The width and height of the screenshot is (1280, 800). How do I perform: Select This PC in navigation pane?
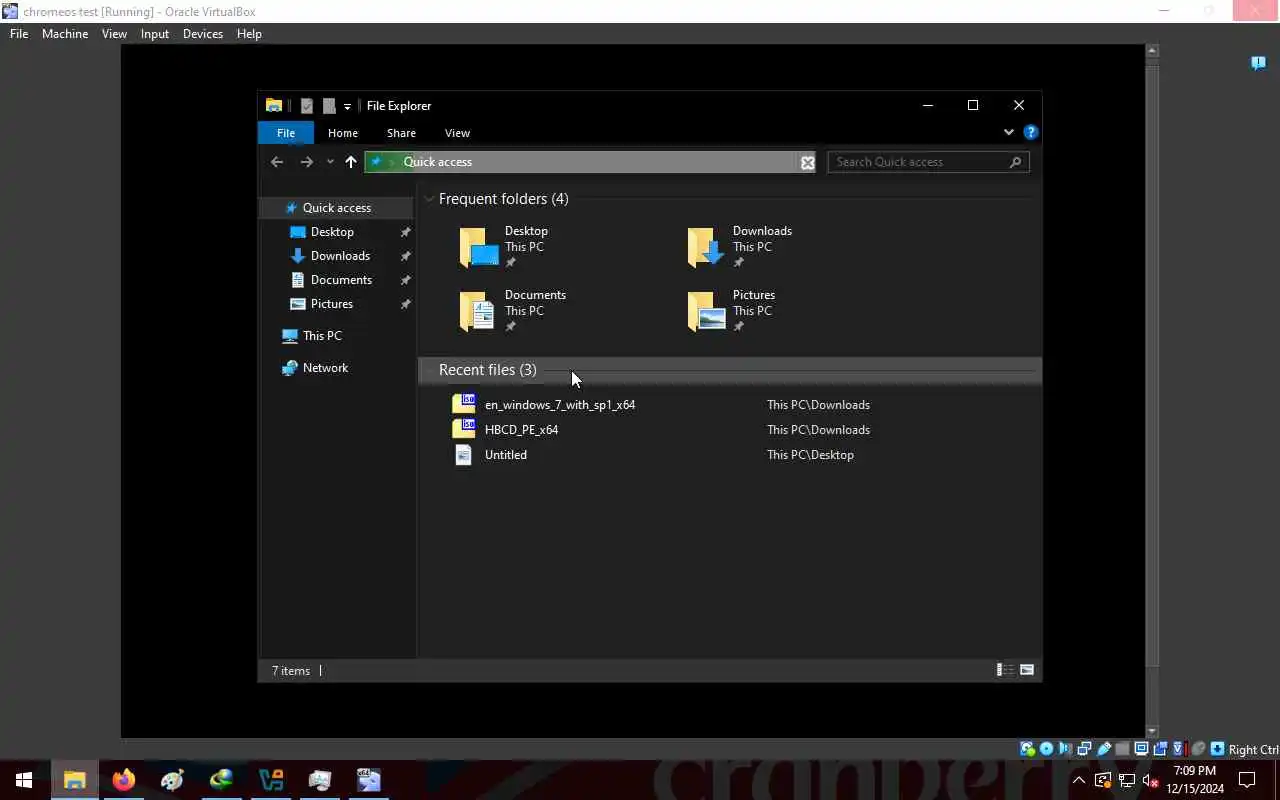coord(322,336)
